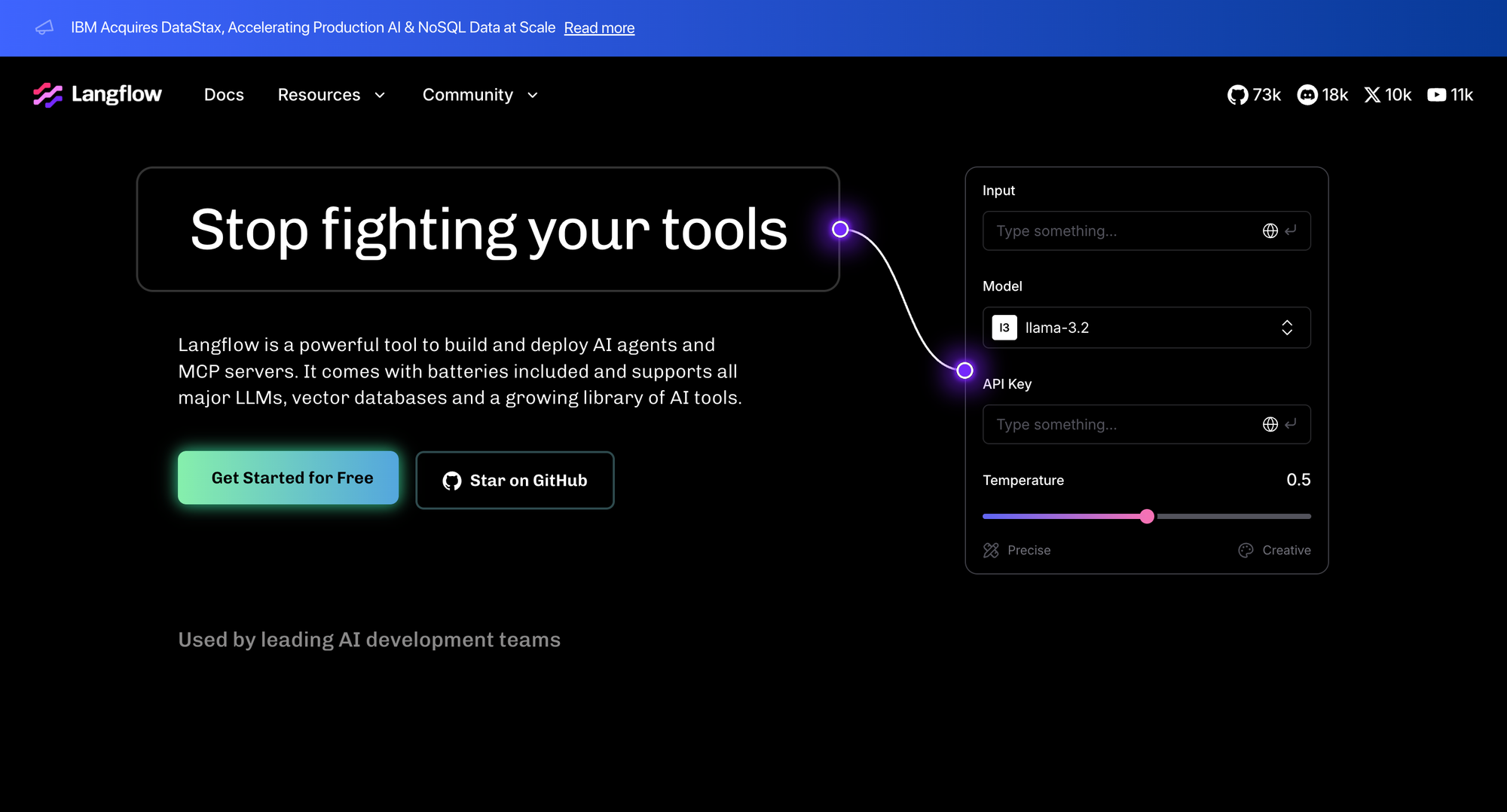Focus the Input text field
Viewport: 1507px width, 812px height.
tap(1146, 230)
